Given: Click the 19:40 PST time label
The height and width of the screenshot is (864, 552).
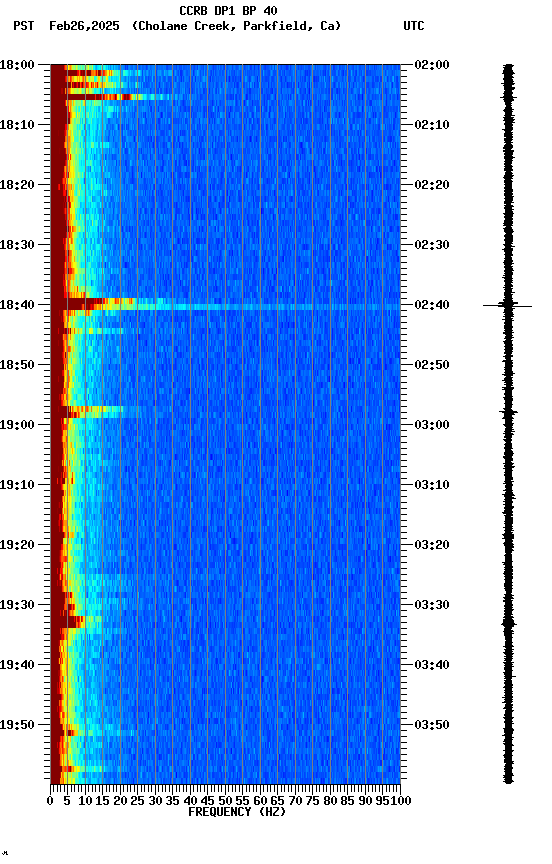Looking at the screenshot, I should (x=17, y=665).
